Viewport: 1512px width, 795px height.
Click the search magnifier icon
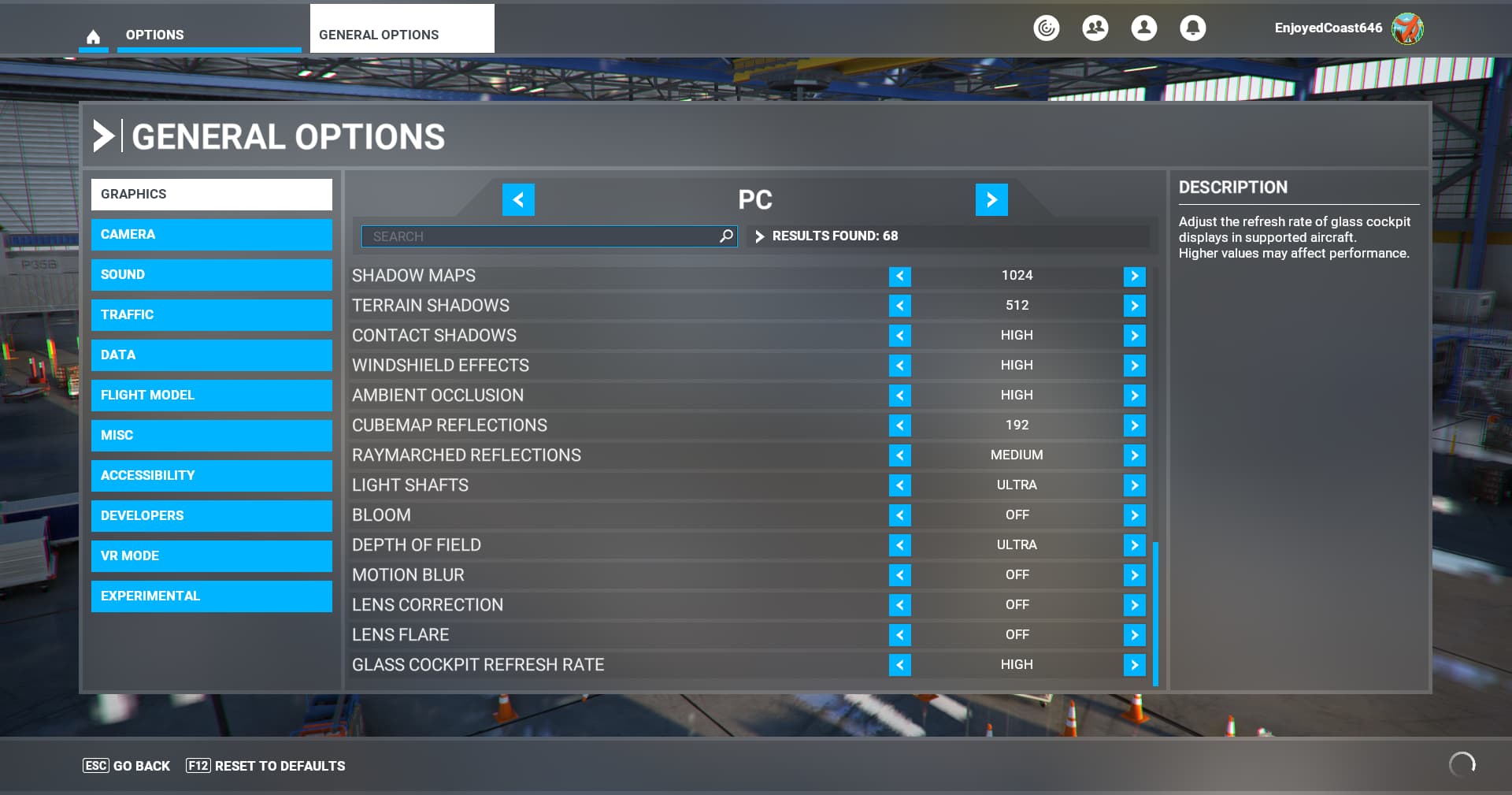[x=726, y=236]
